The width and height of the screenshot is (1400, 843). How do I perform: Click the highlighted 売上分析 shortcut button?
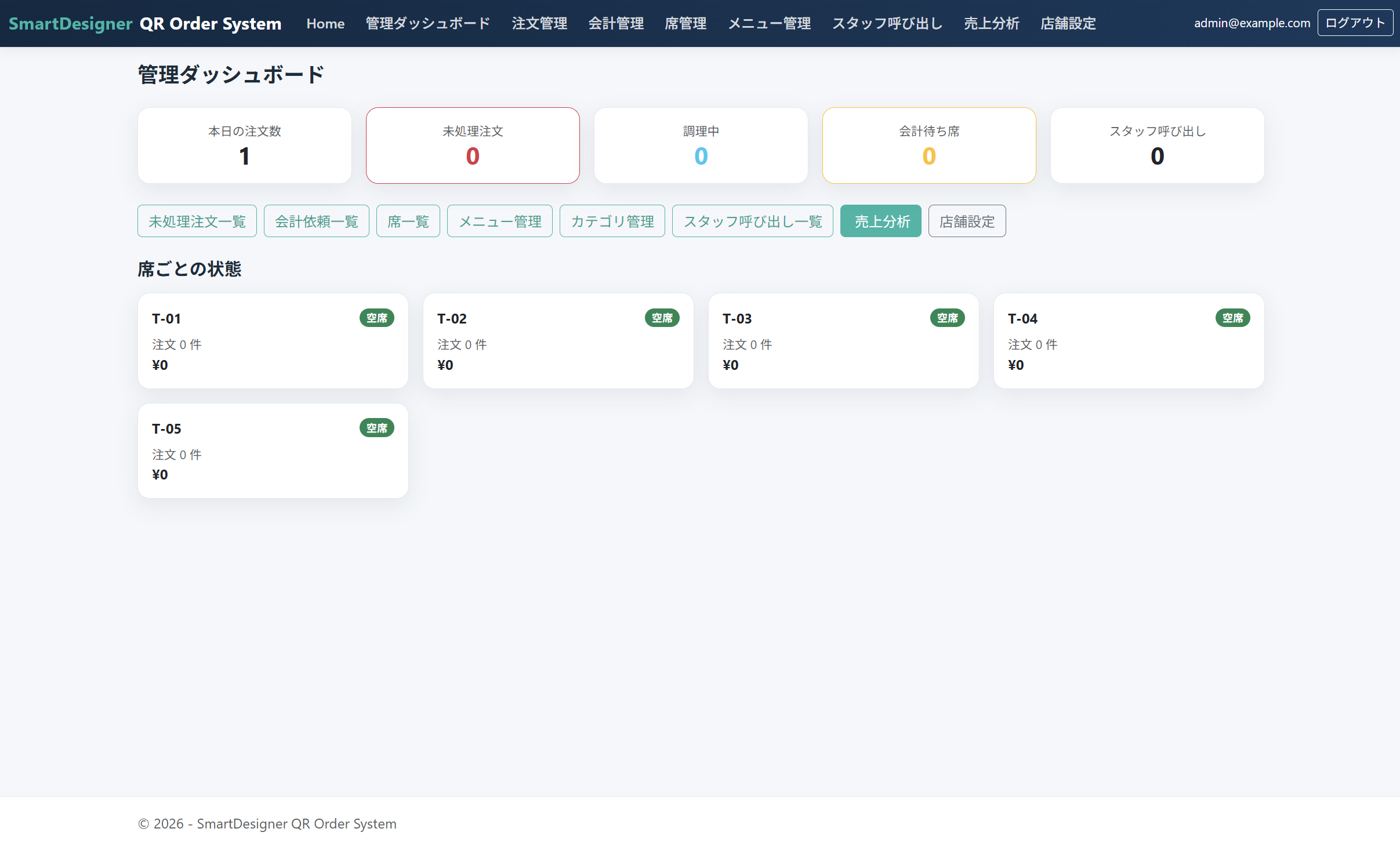(x=881, y=221)
